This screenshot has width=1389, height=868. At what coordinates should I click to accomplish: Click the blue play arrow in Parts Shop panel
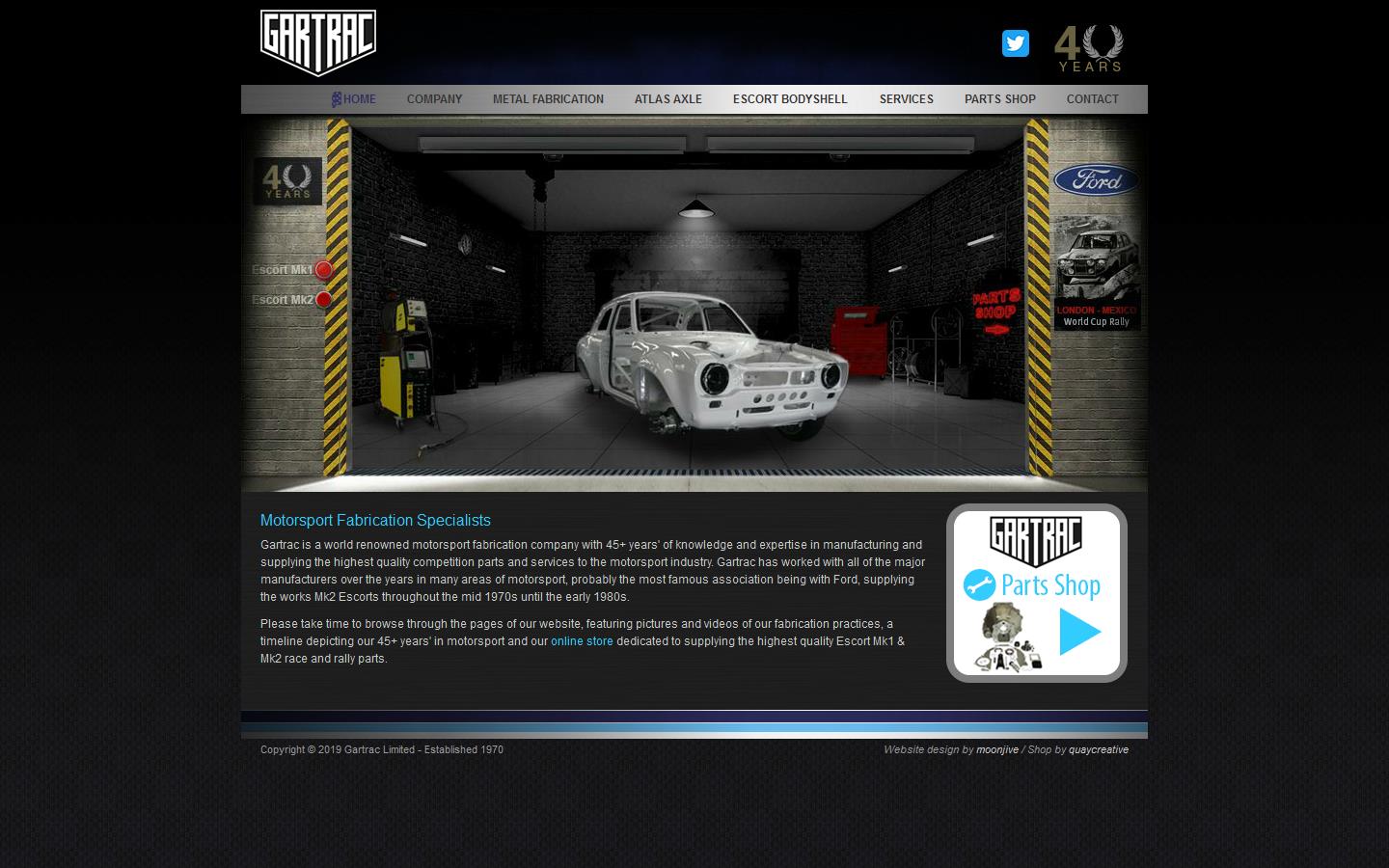click(x=1079, y=632)
